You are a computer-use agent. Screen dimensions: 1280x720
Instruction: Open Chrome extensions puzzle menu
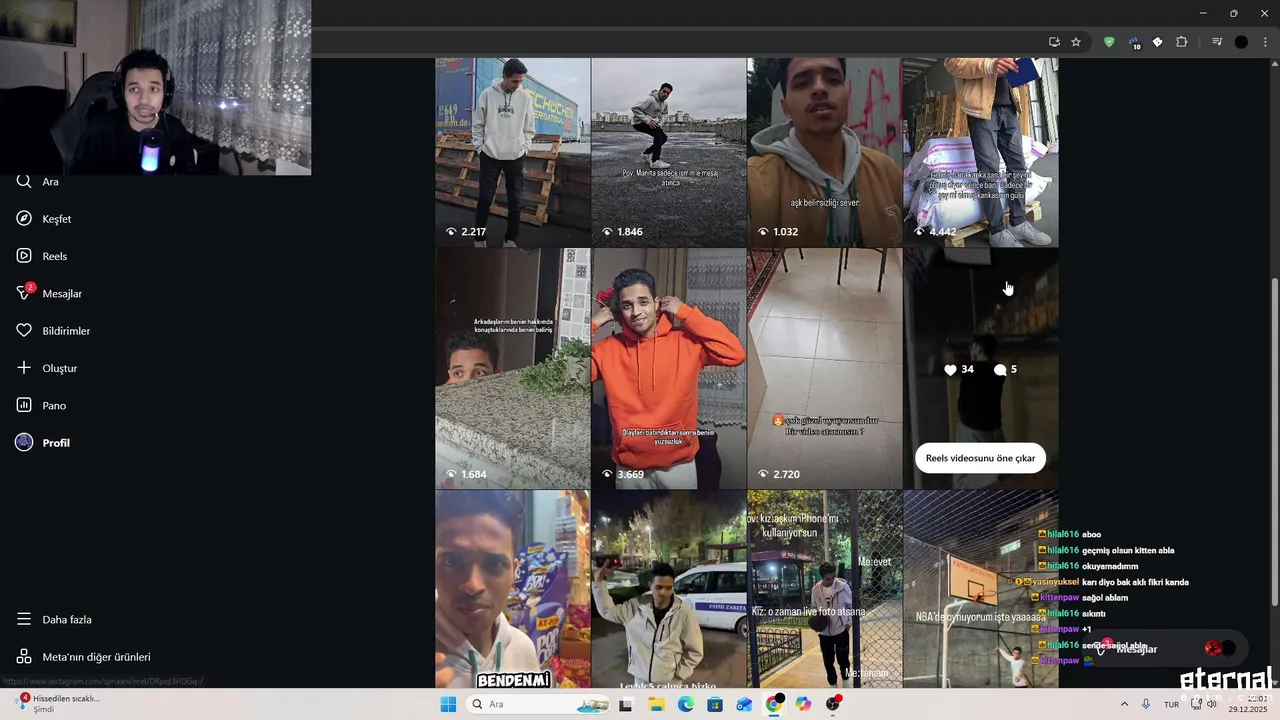coord(1182,42)
